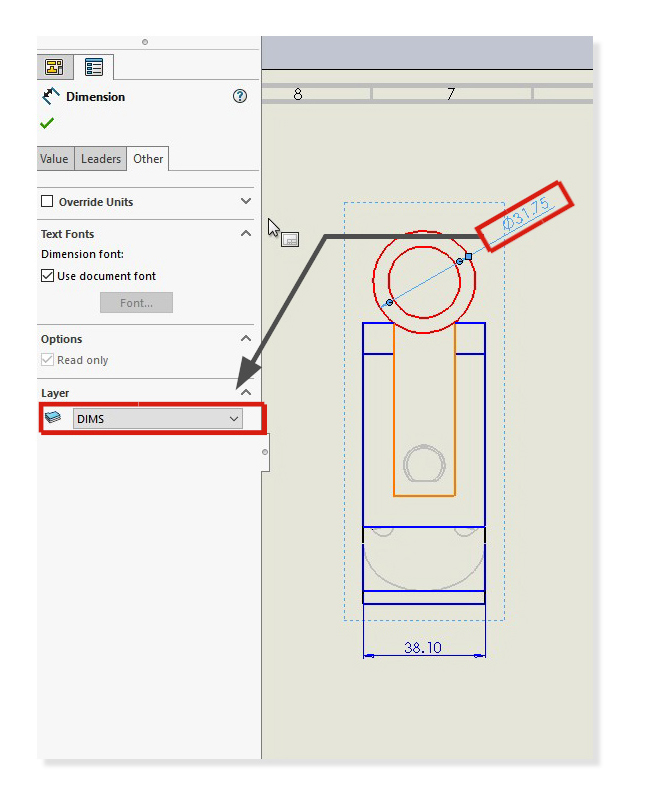Select the 38.10 dimension text
Viewport: 663px width, 802px height.
pos(422,648)
